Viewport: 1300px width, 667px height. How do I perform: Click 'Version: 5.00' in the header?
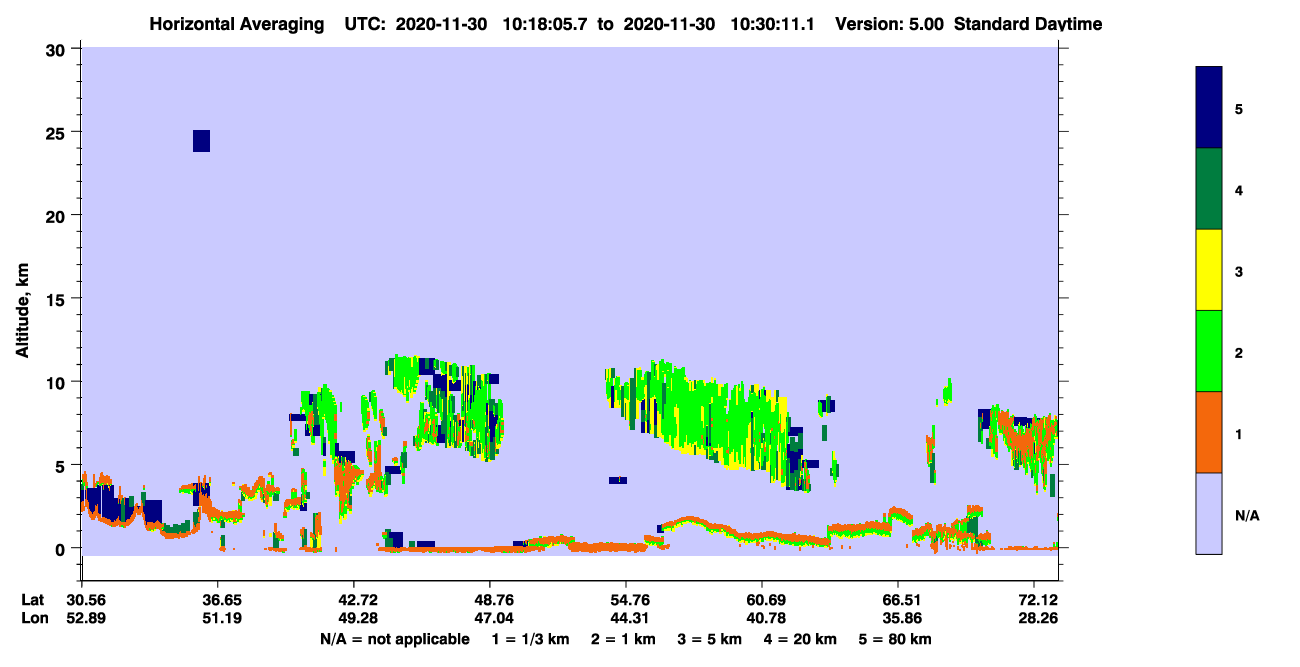(x=890, y=24)
